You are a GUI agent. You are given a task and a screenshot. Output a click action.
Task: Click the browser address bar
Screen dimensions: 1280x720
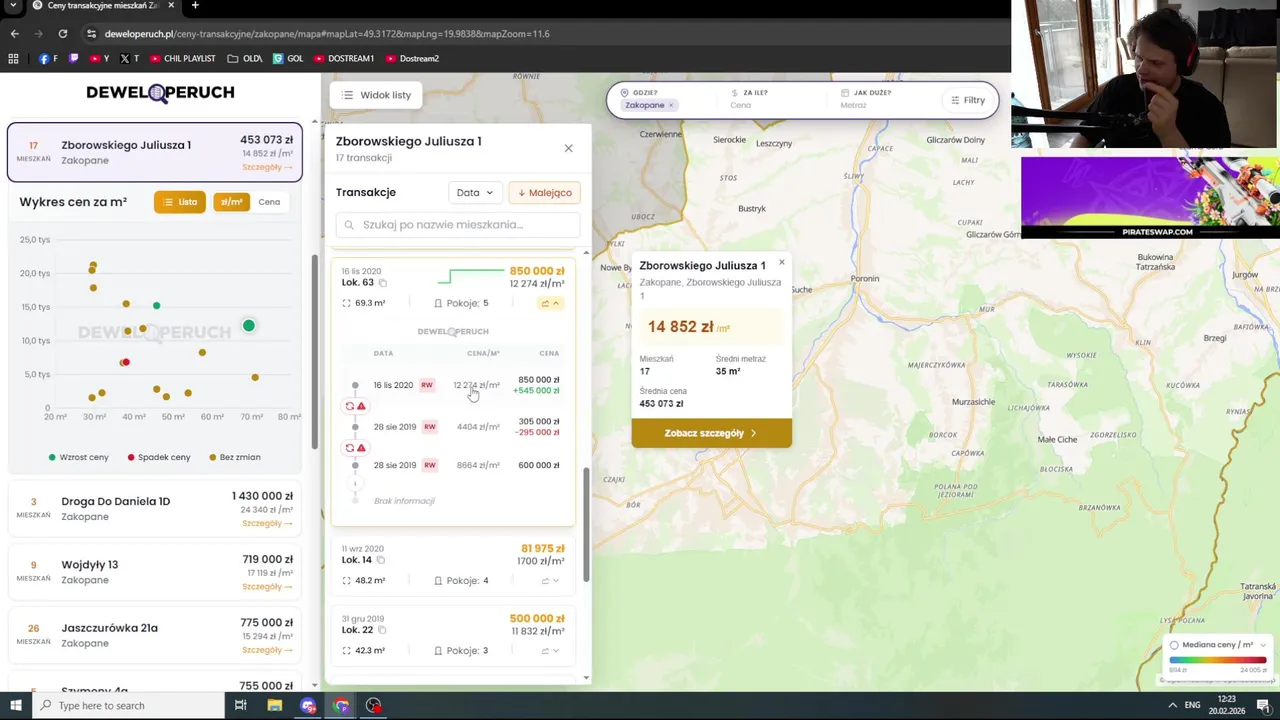[540, 34]
